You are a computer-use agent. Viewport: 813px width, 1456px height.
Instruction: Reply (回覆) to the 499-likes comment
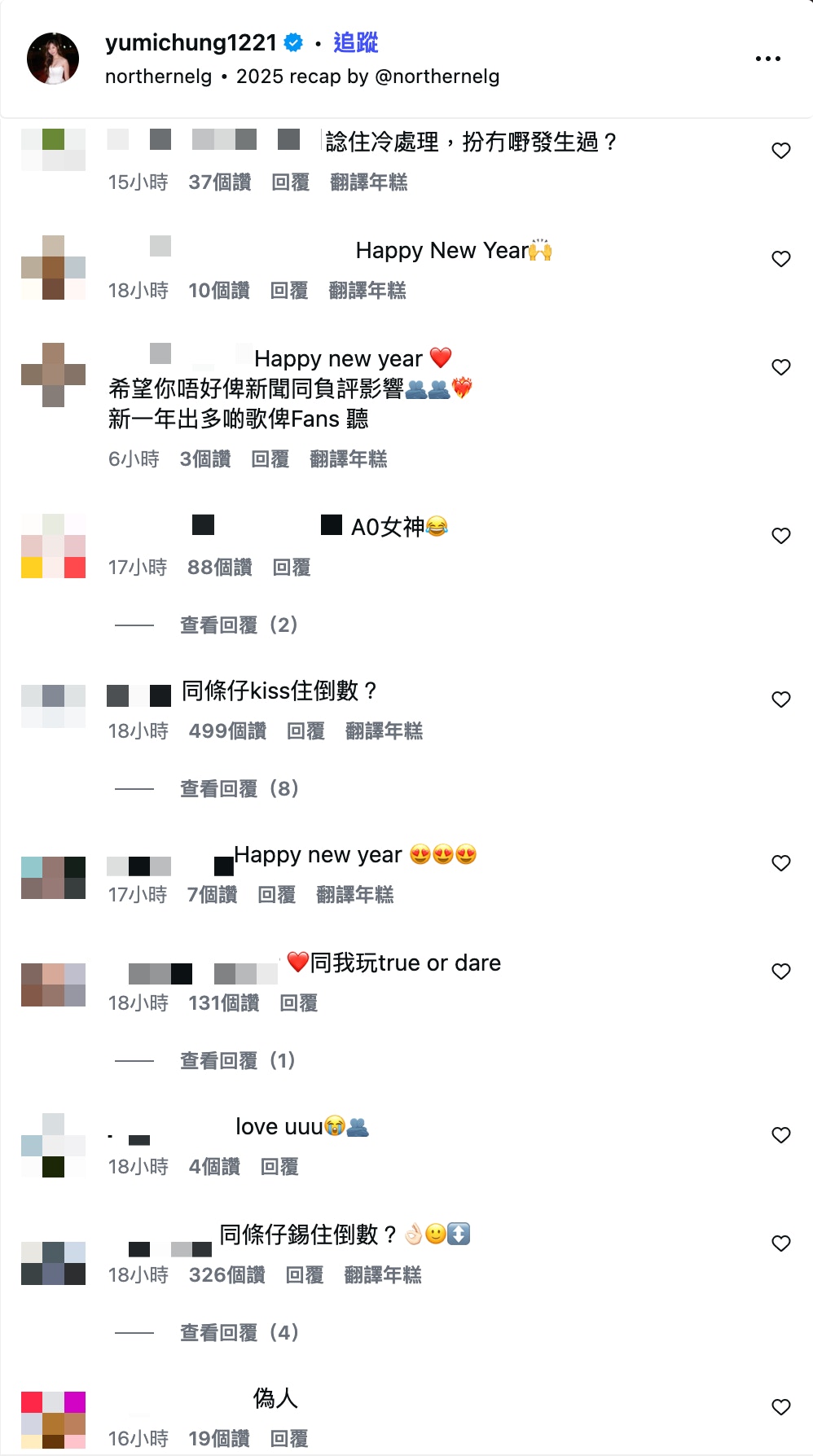click(x=305, y=731)
